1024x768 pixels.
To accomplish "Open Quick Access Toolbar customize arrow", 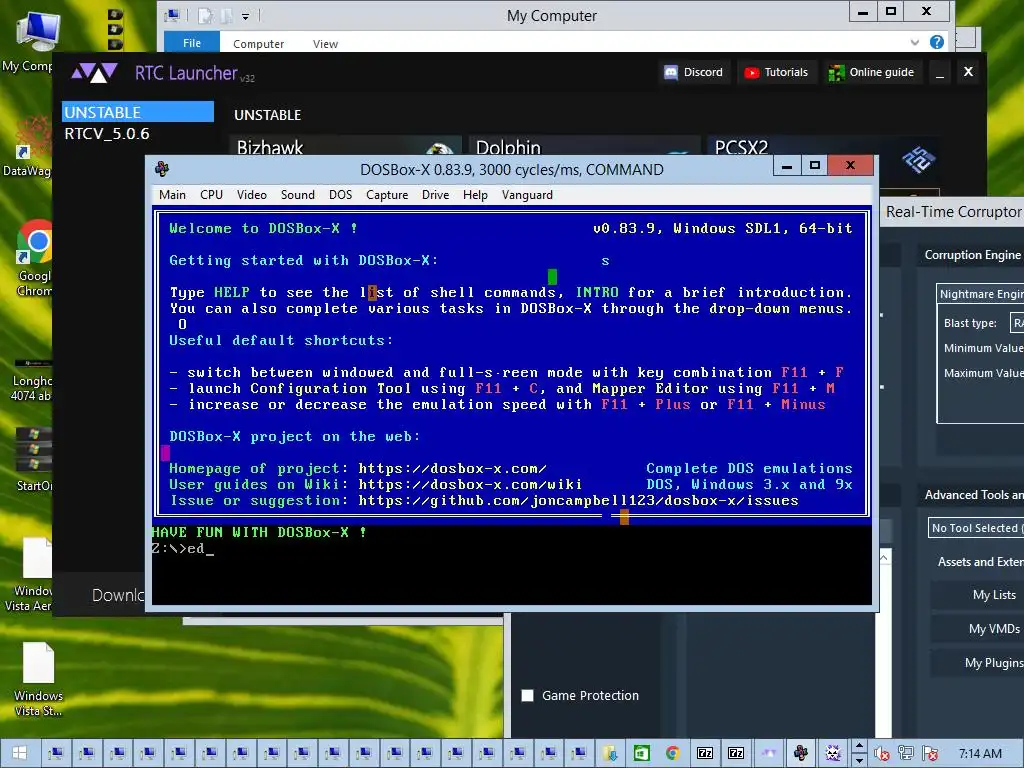I will point(246,16).
